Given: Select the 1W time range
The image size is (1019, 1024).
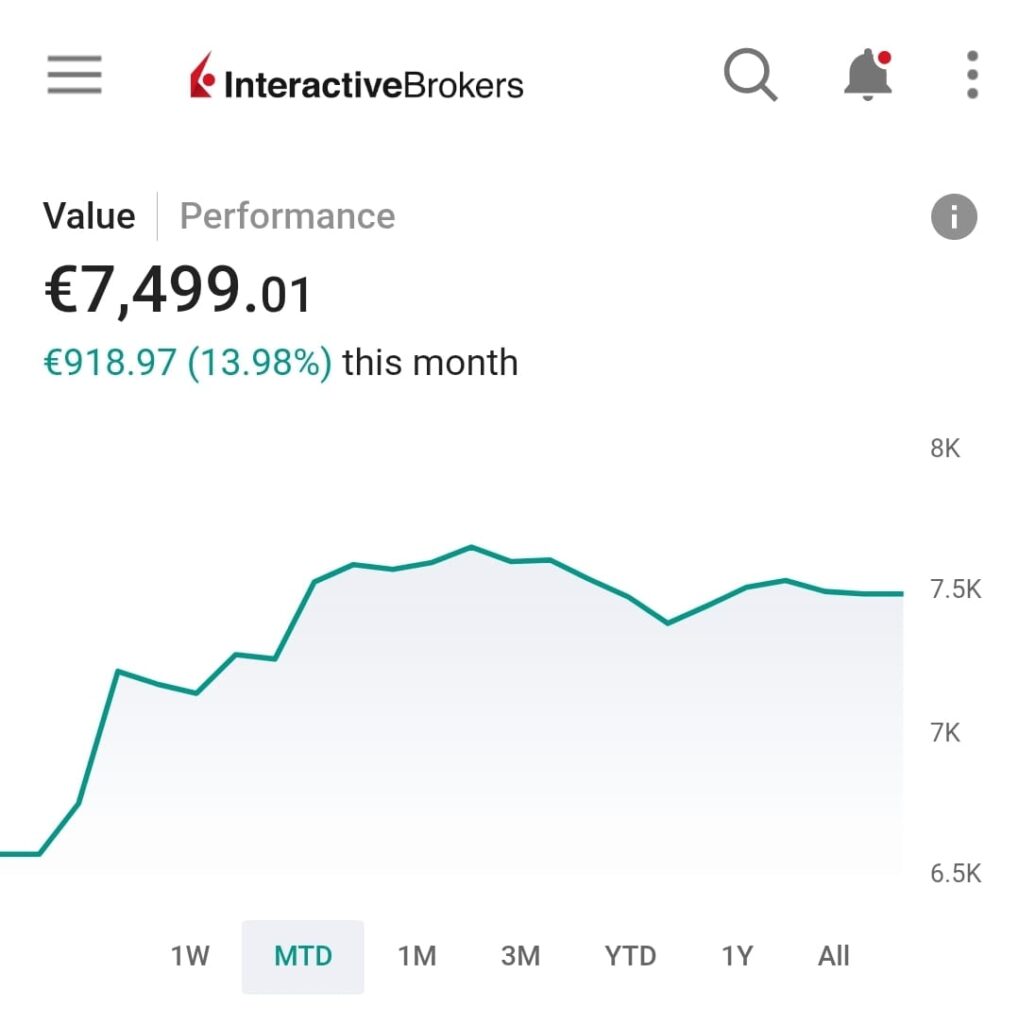Looking at the screenshot, I should click(x=189, y=956).
